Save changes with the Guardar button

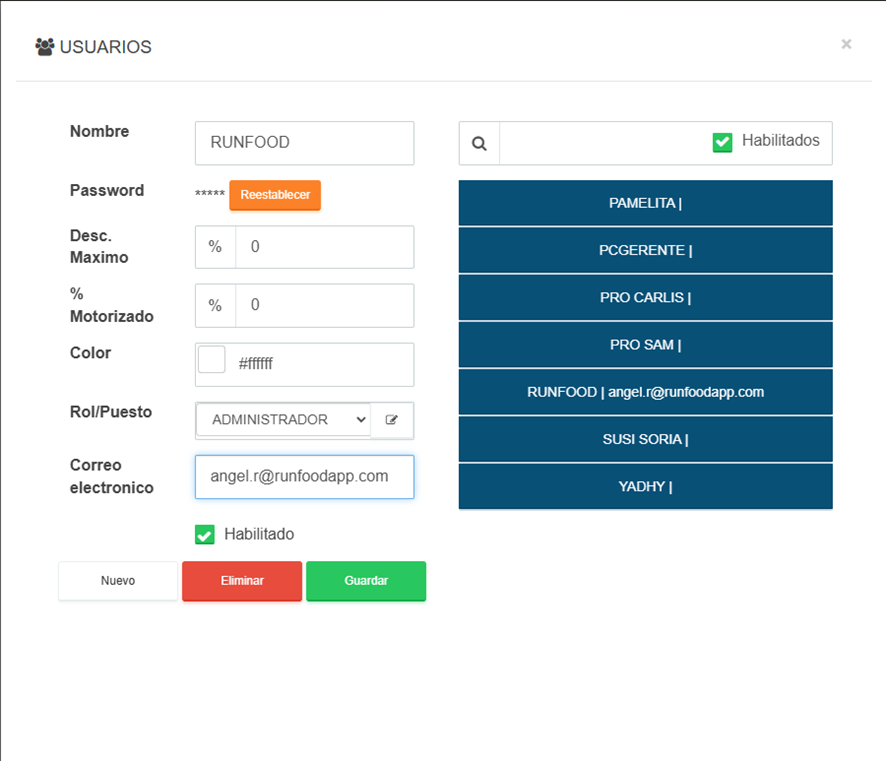366,581
